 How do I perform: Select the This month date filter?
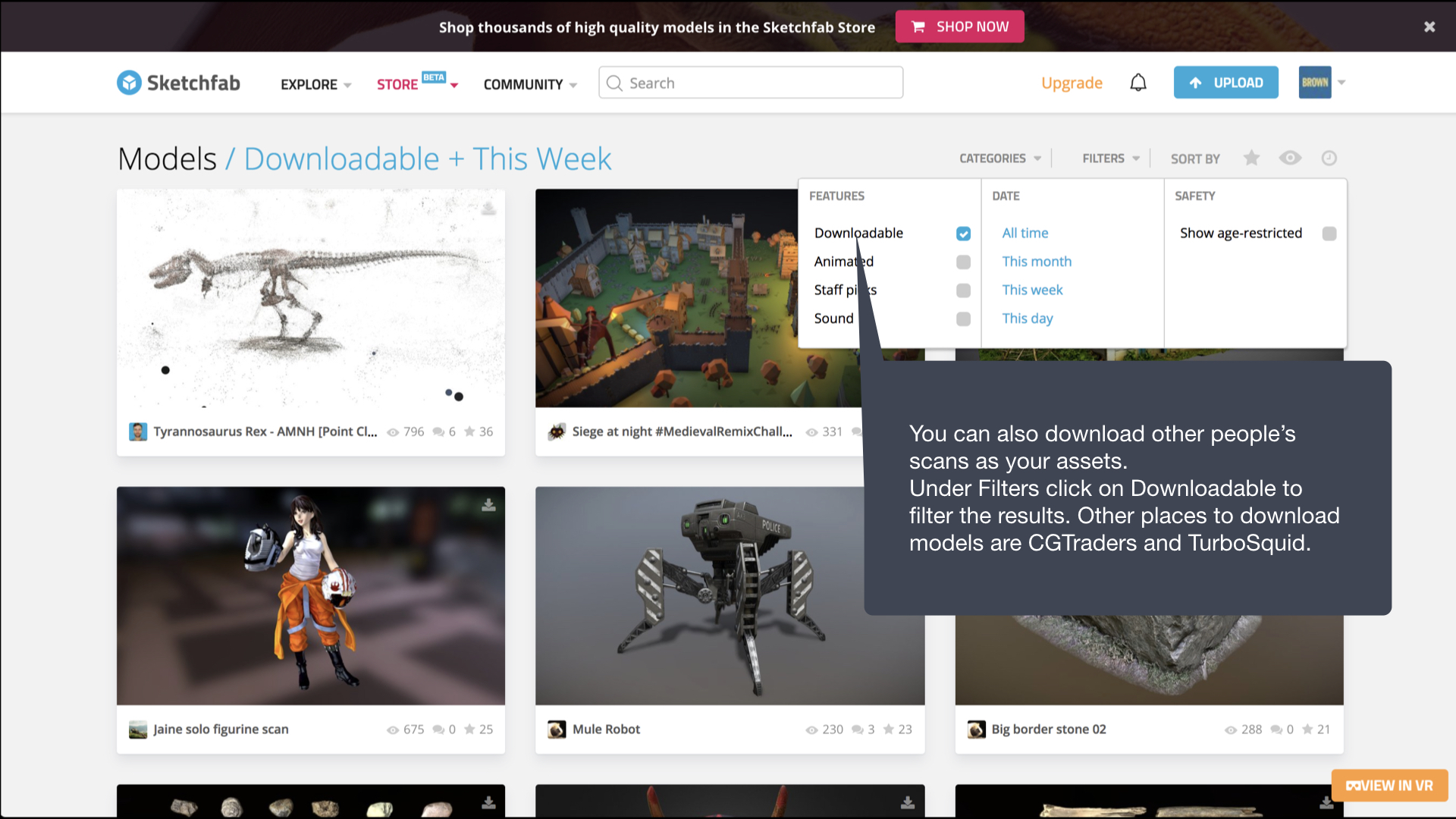[1037, 262]
